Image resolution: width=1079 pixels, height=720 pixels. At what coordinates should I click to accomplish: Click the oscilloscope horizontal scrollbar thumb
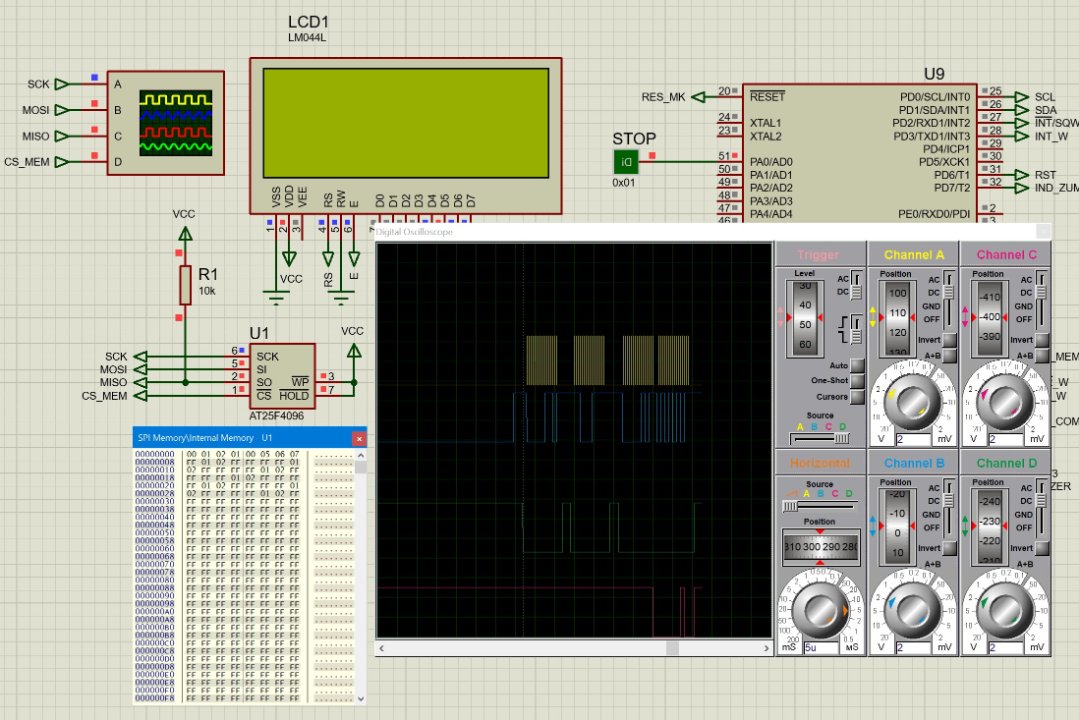[672, 648]
